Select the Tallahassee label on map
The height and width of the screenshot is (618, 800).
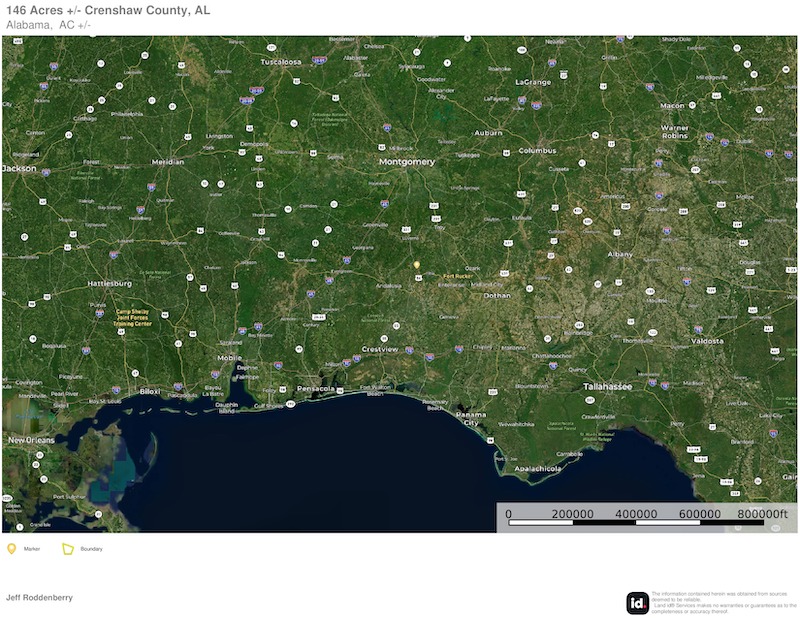point(607,386)
